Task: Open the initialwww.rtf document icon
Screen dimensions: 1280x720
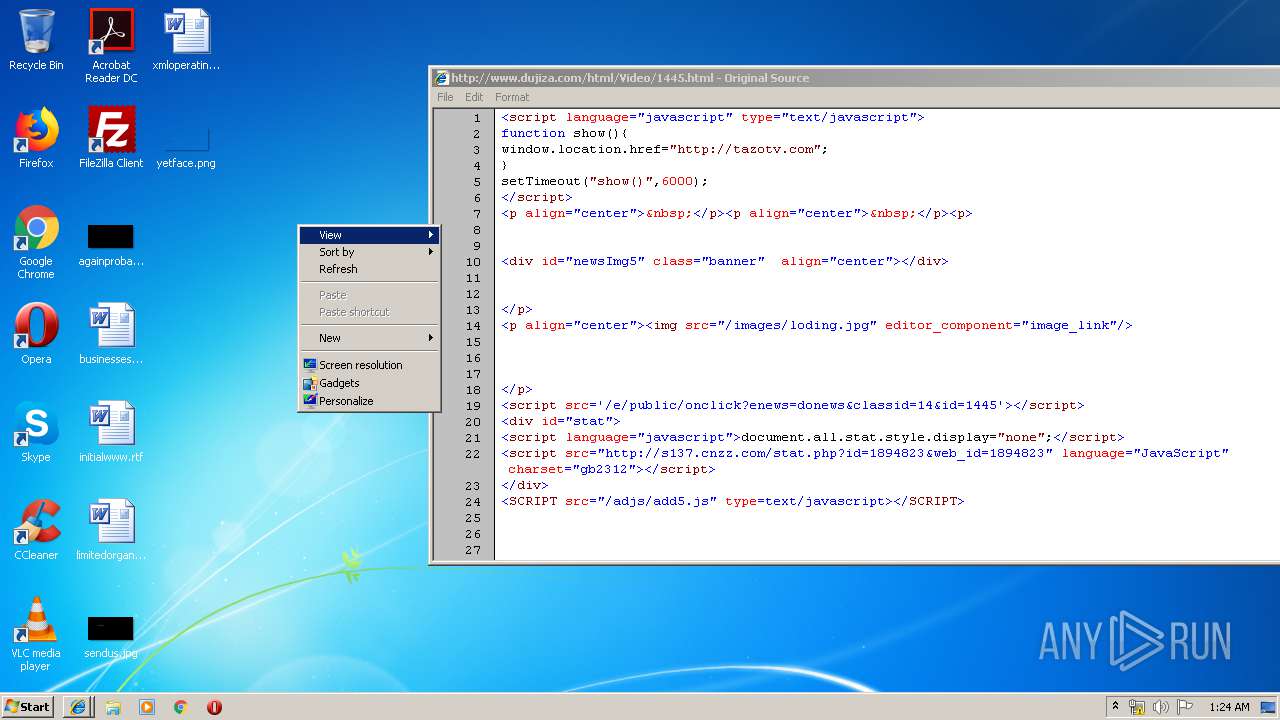Action: 111,432
